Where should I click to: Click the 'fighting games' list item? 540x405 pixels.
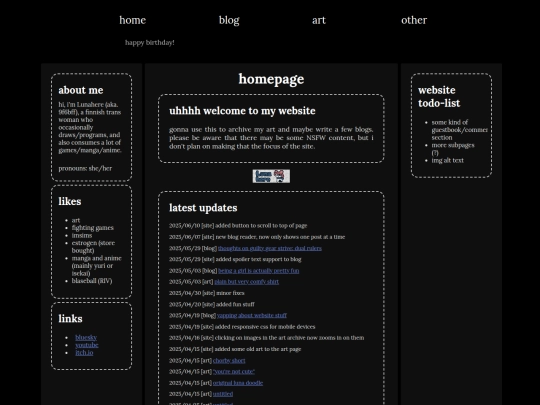tap(93, 228)
